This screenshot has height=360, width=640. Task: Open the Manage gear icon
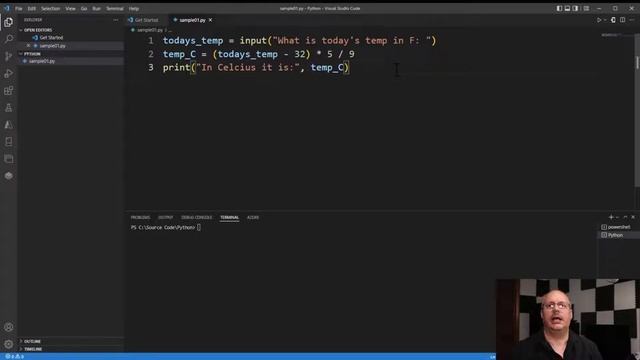9,344
